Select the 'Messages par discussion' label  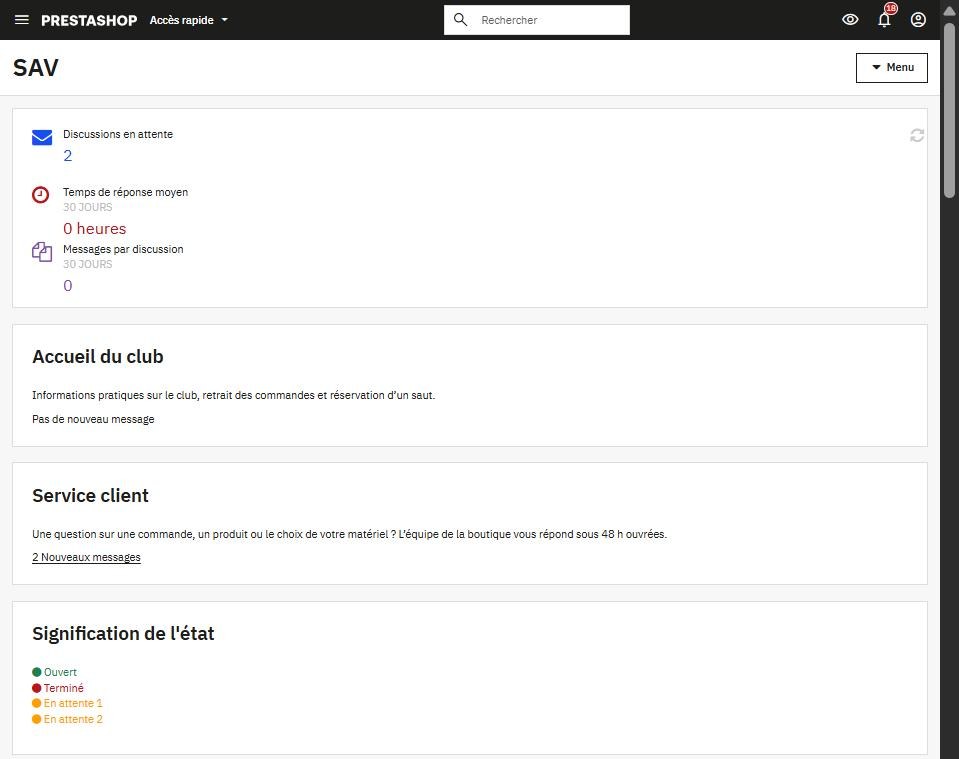click(x=123, y=249)
